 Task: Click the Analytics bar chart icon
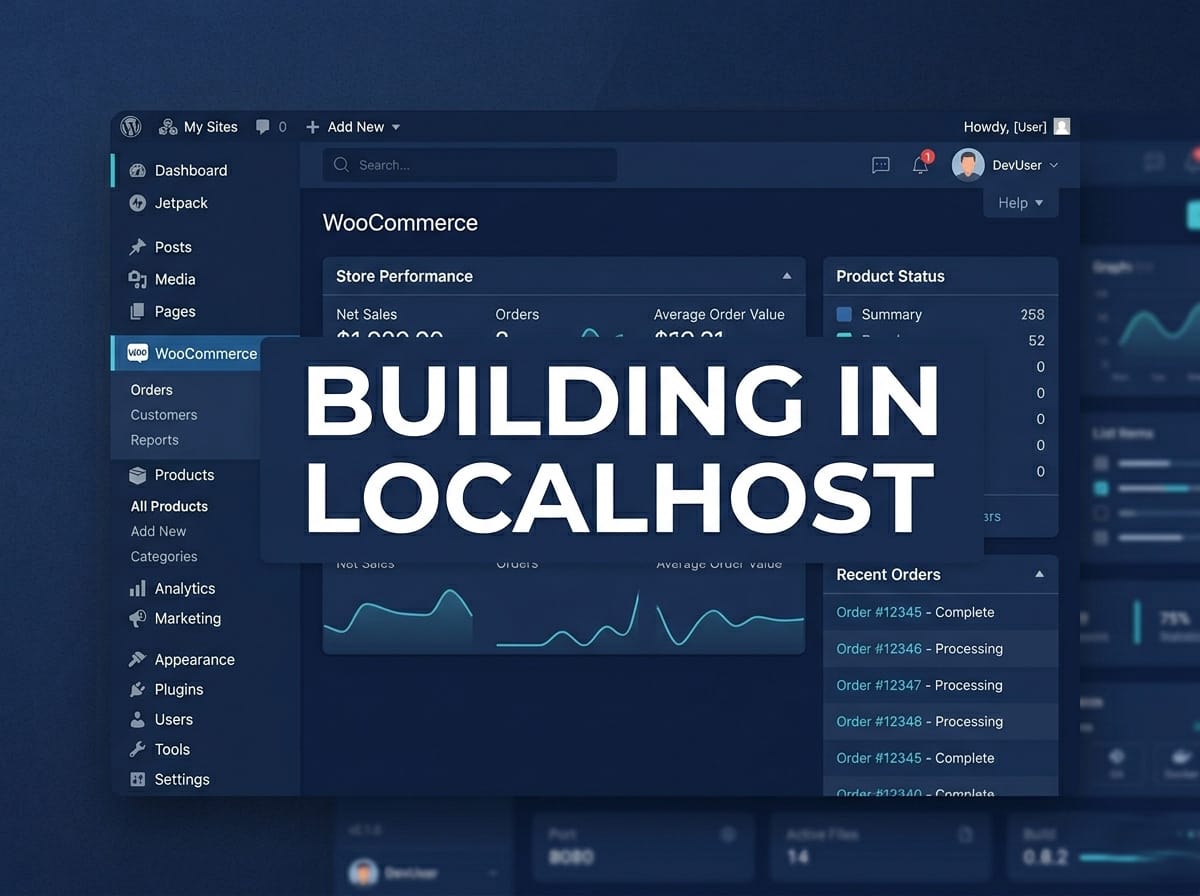[x=138, y=589]
